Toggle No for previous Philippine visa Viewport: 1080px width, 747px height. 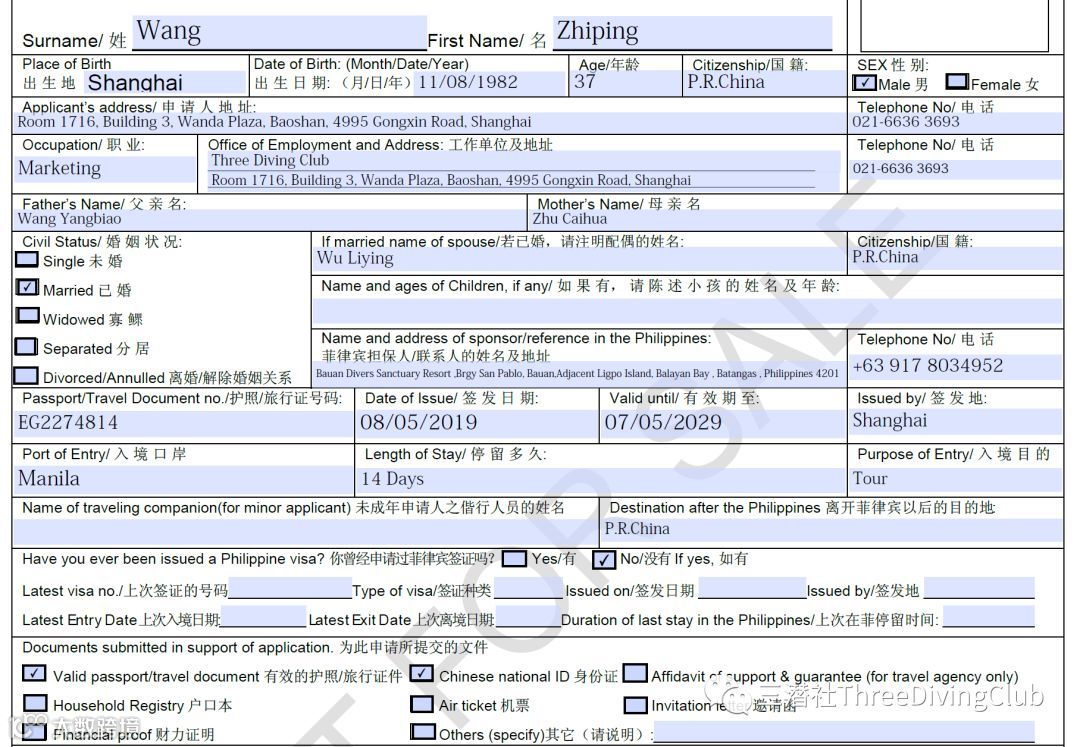pyautogui.click(x=604, y=560)
